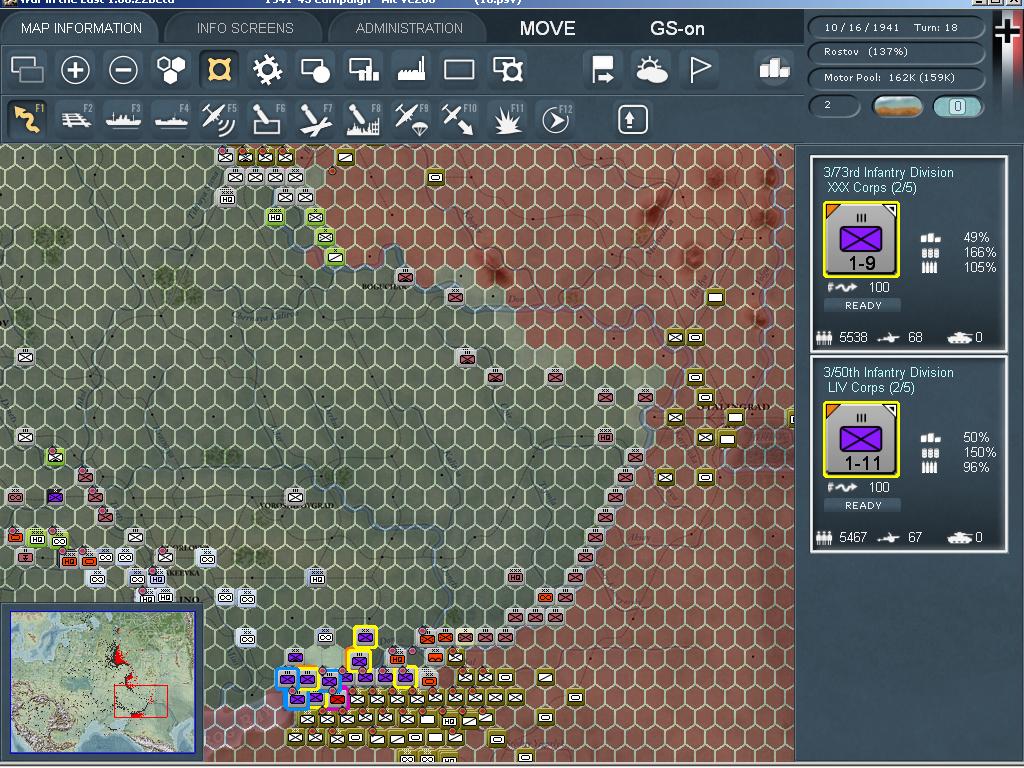Click the 5538 men count in first card
Screen dimensions: 1024x768
coord(853,338)
